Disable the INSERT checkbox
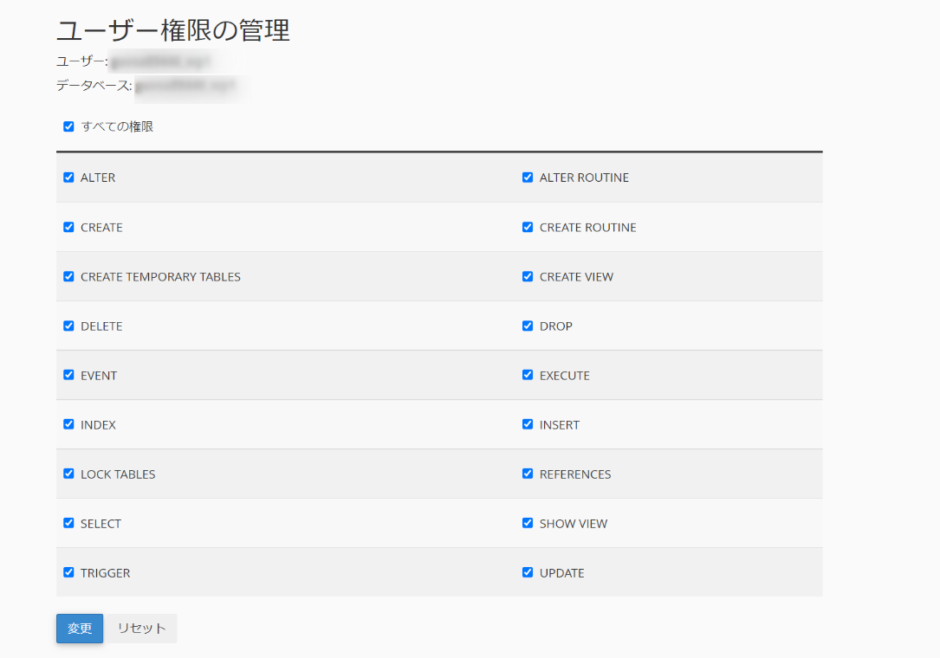The image size is (940, 658). tap(528, 425)
